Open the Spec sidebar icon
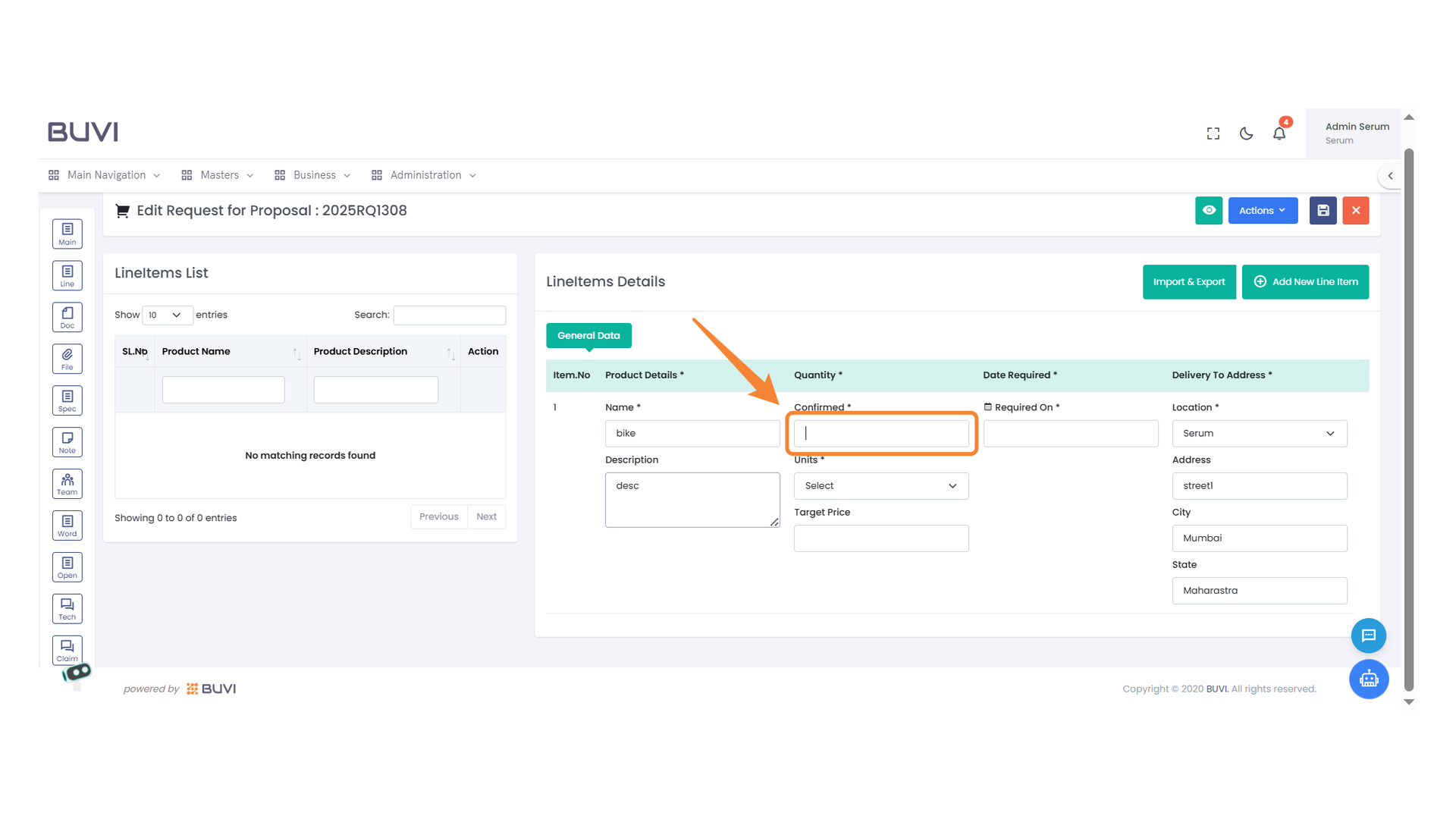The image size is (1456, 819). [x=67, y=400]
